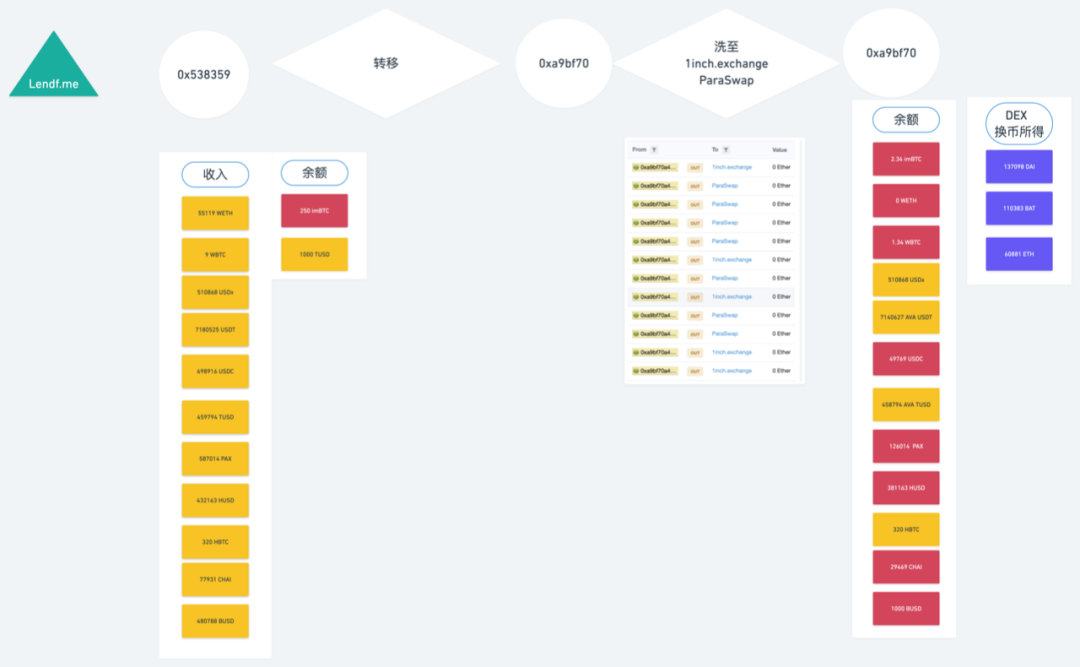Click the 1000 TUSD box
The height and width of the screenshot is (667, 1080).
pyautogui.click(x=314, y=254)
